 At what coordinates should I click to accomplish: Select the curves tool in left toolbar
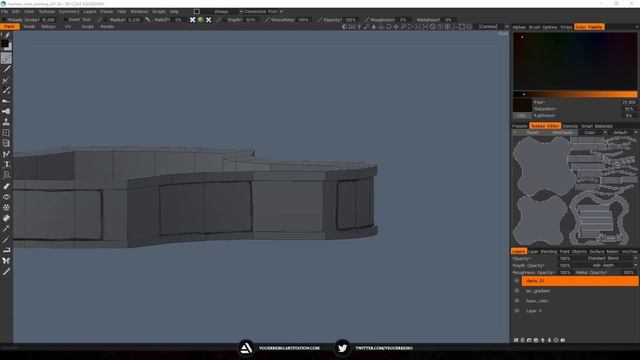6,154
